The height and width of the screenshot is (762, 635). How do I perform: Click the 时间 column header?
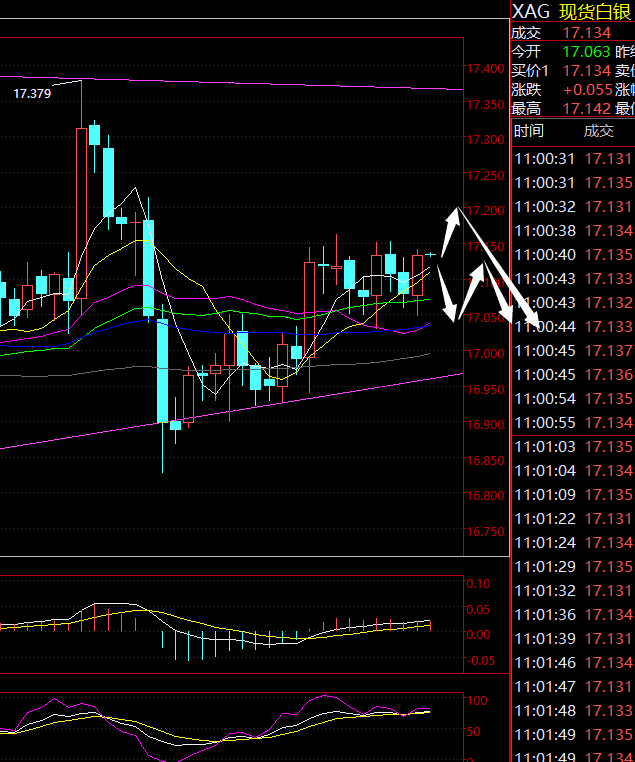coord(529,131)
